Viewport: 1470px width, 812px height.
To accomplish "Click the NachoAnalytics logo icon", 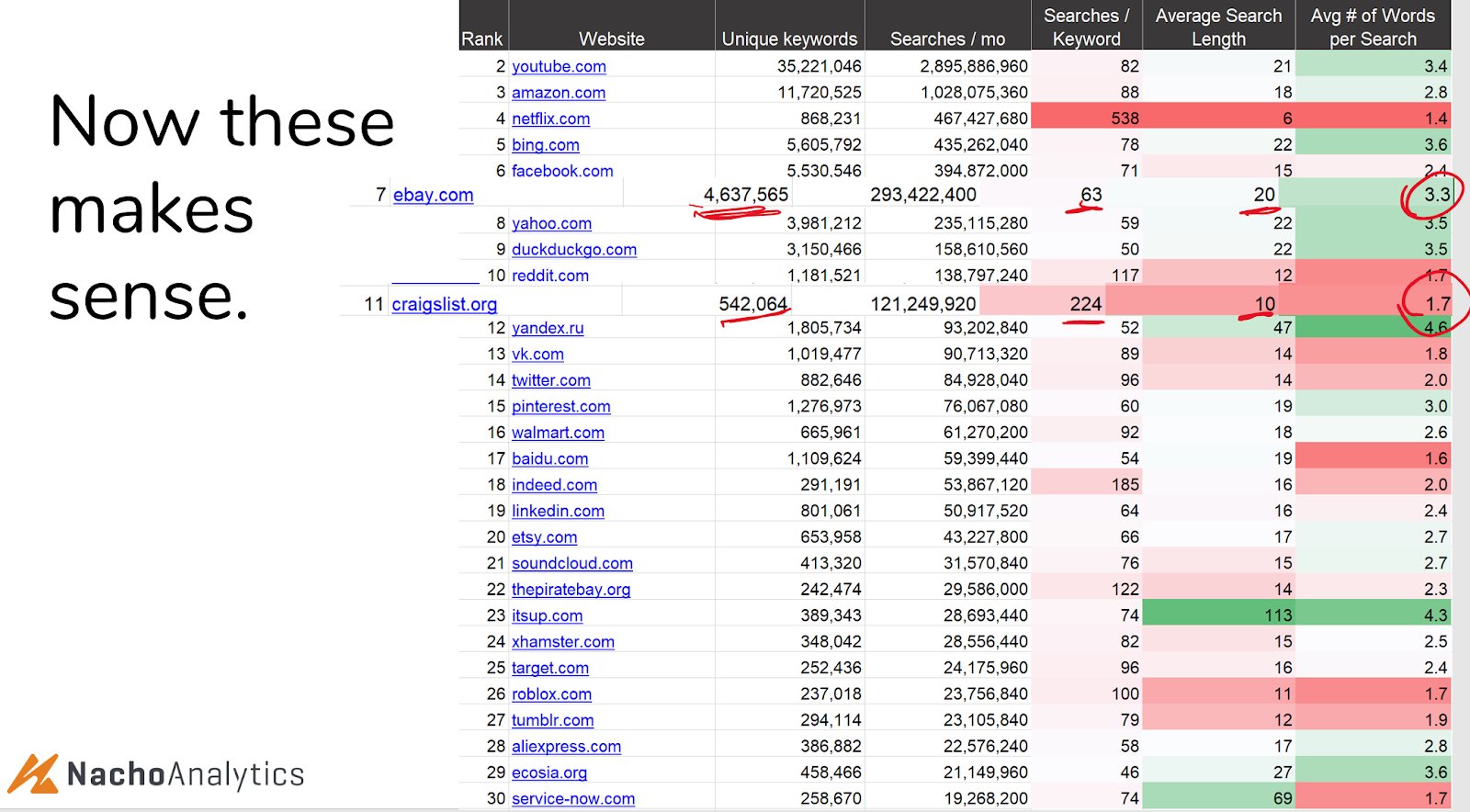I will click(34, 773).
